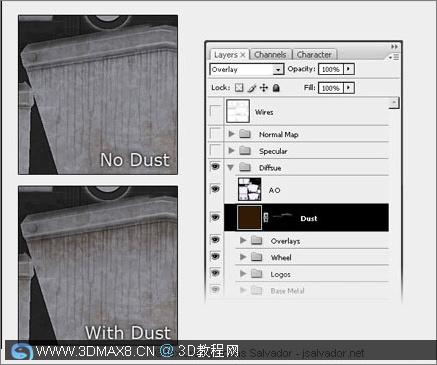Image resolution: width=437 pixels, height=365 pixels.
Task: Hide the Diffuse group eye icon
Action: (215, 166)
